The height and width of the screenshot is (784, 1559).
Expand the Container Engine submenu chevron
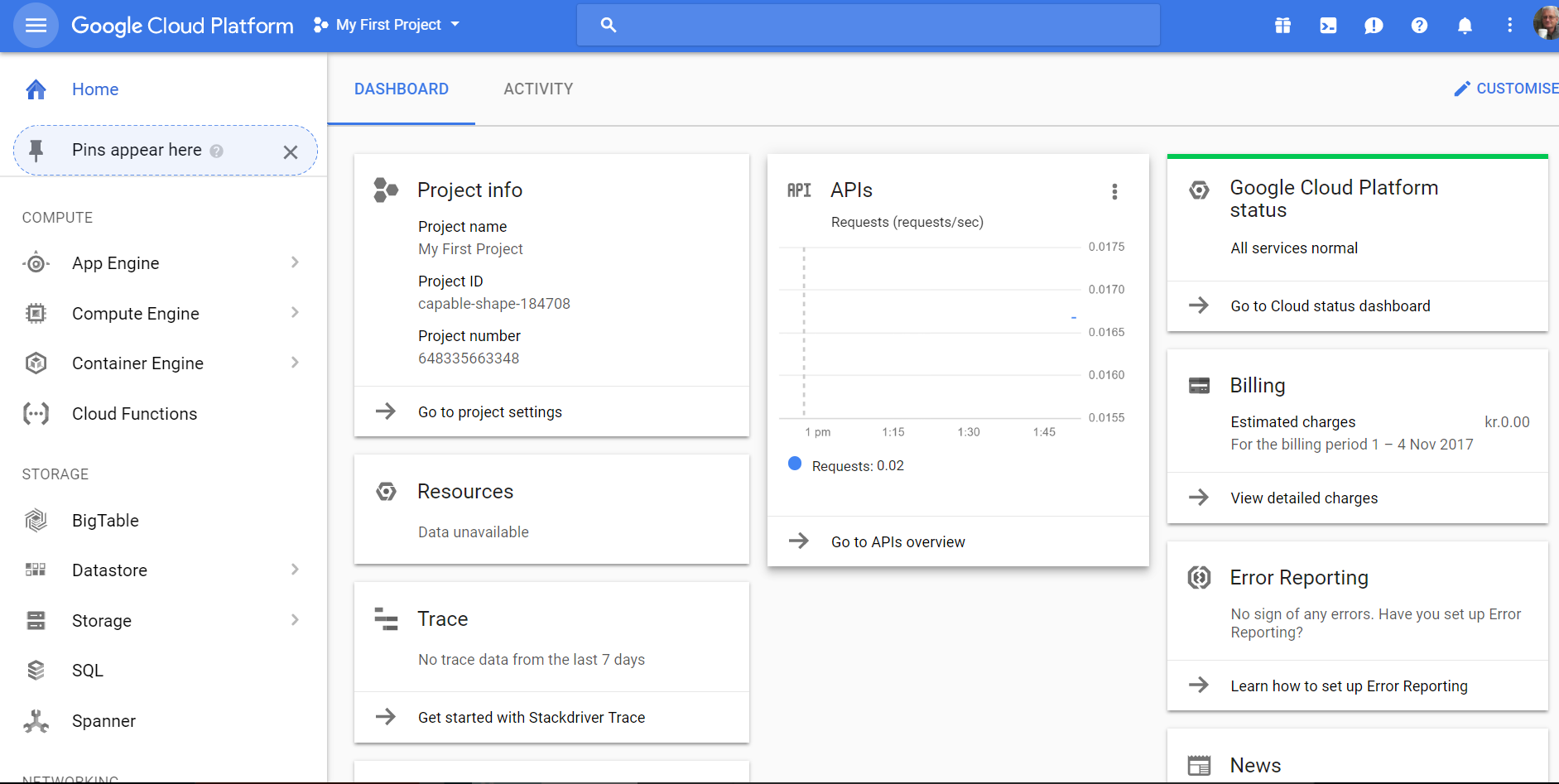pos(295,363)
